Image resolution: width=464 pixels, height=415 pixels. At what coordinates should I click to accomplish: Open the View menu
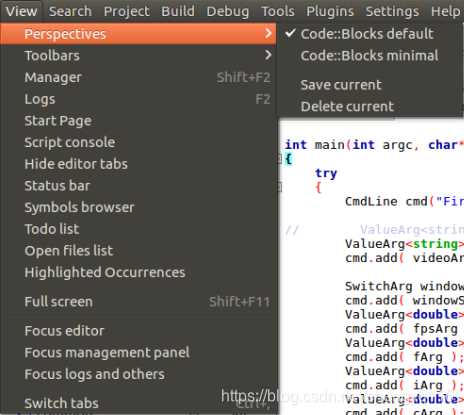(x=21, y=11)
